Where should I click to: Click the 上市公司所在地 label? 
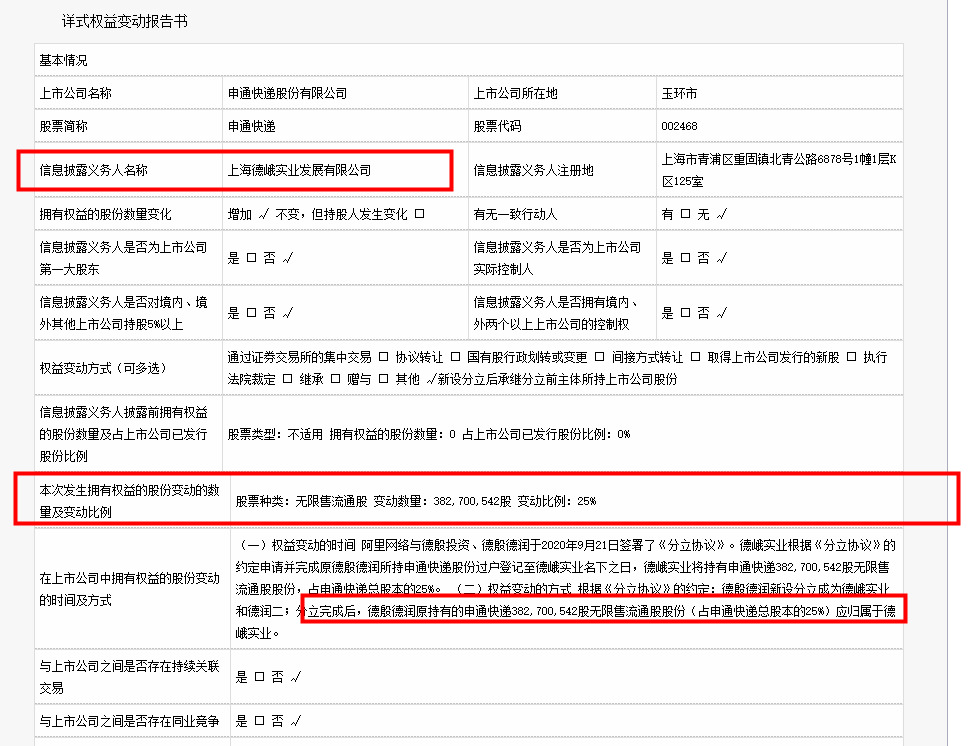(x=516, y=93)
